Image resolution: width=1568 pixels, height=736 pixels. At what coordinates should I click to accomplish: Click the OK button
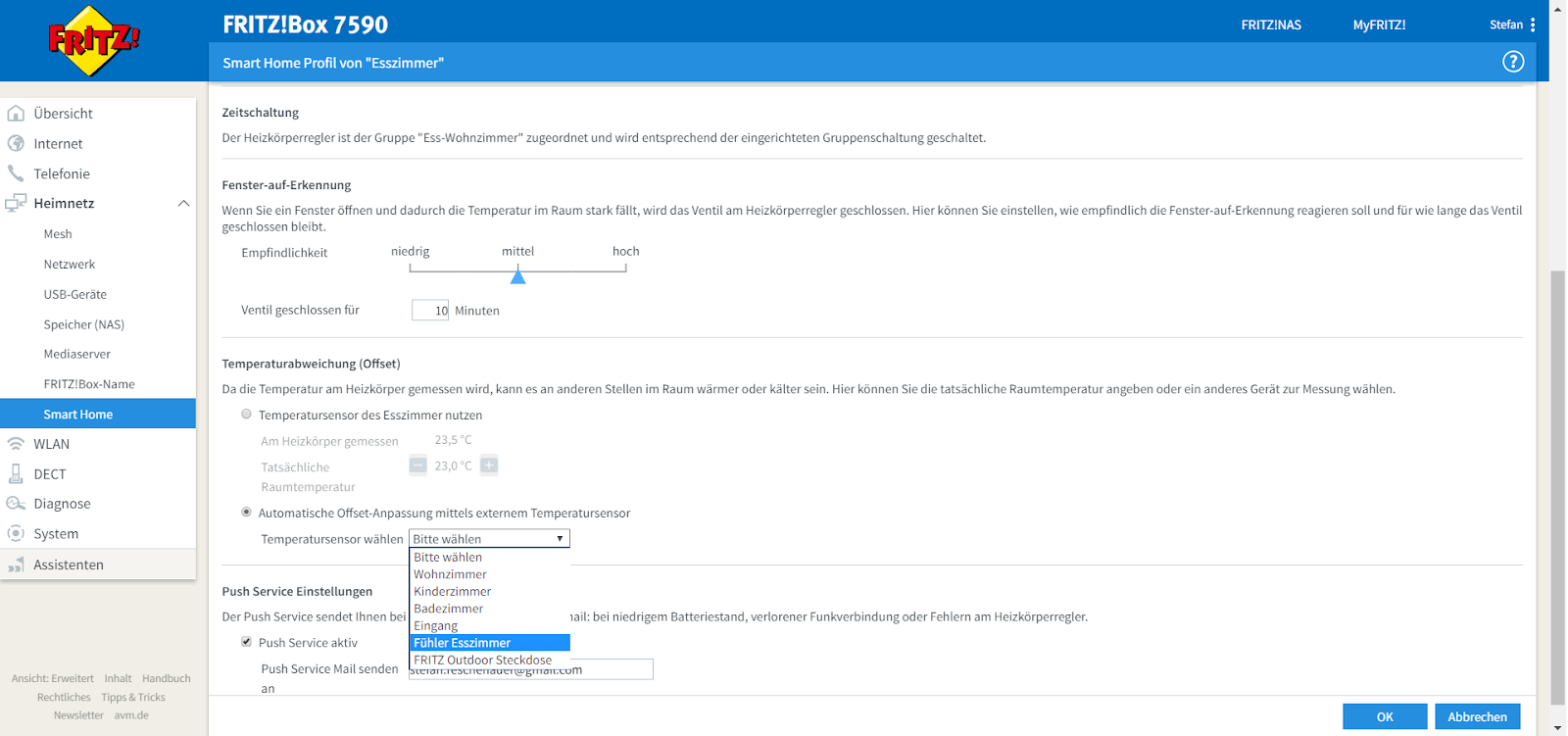click(1385, 716)
